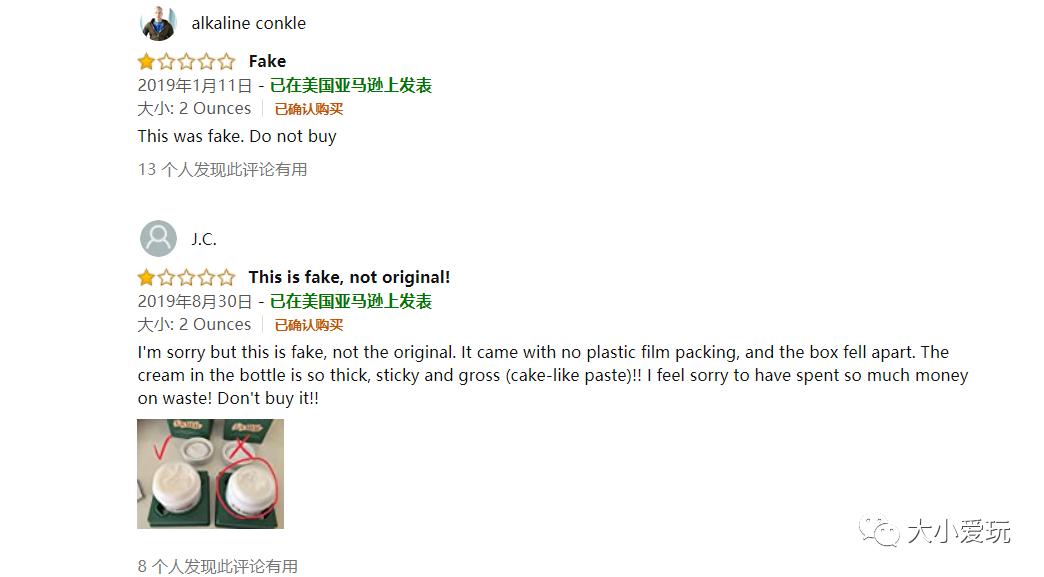Click 已确认购买 badge on the "Fake" review
This screenshot has height=577, width=1044.
309,109
